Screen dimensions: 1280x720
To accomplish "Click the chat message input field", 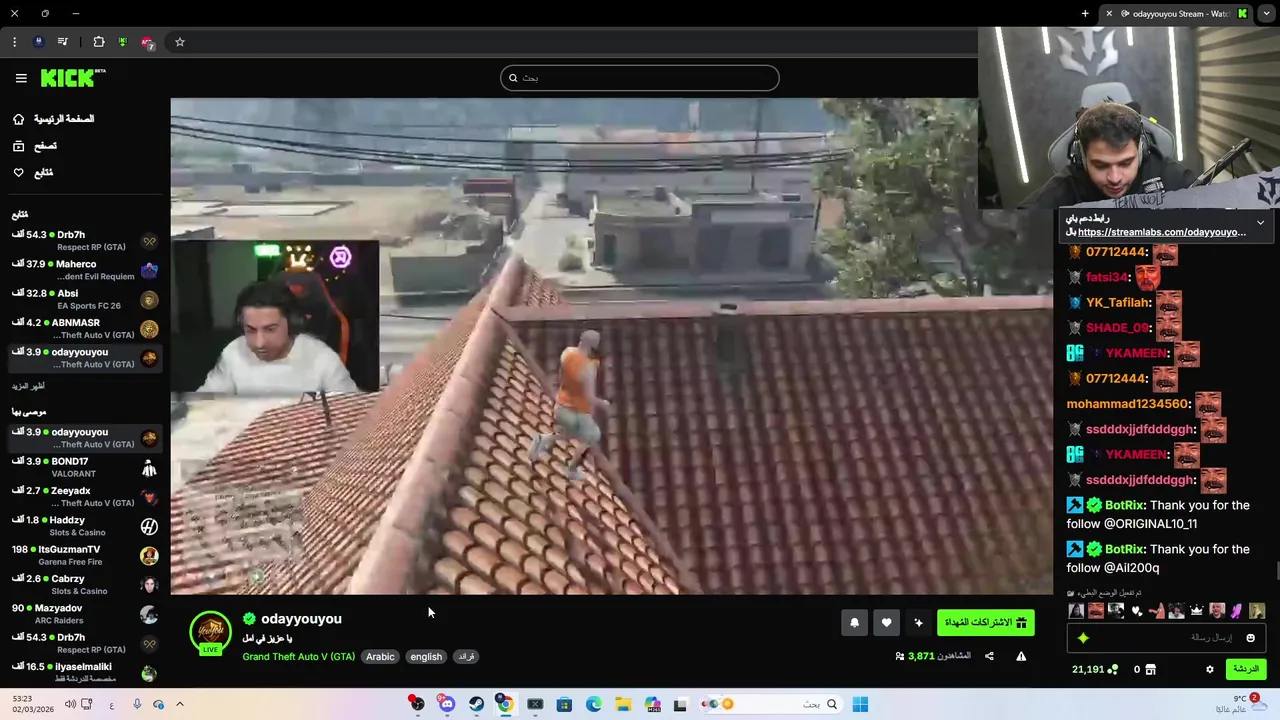I will (x=1166, y=637).
